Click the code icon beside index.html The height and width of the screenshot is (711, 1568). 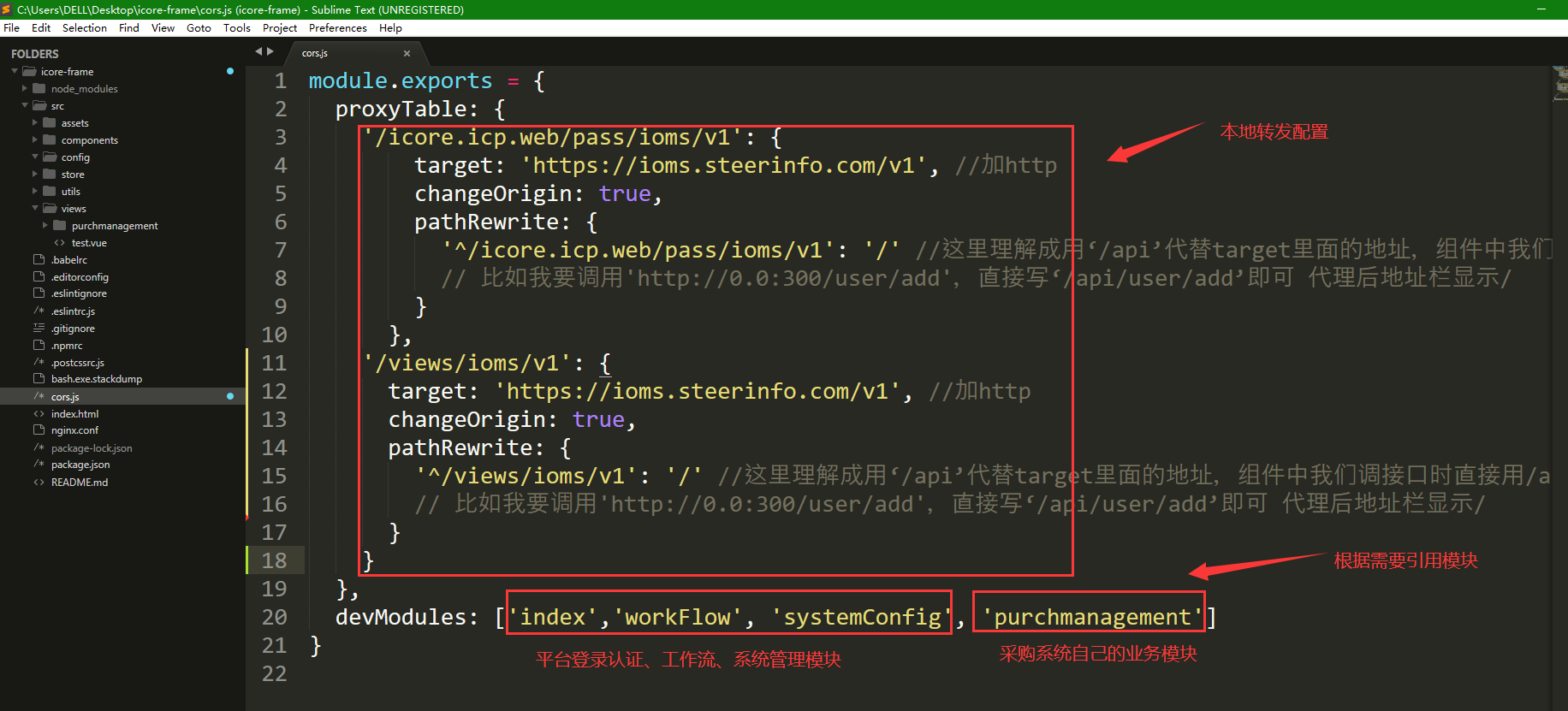coord(39,413)
